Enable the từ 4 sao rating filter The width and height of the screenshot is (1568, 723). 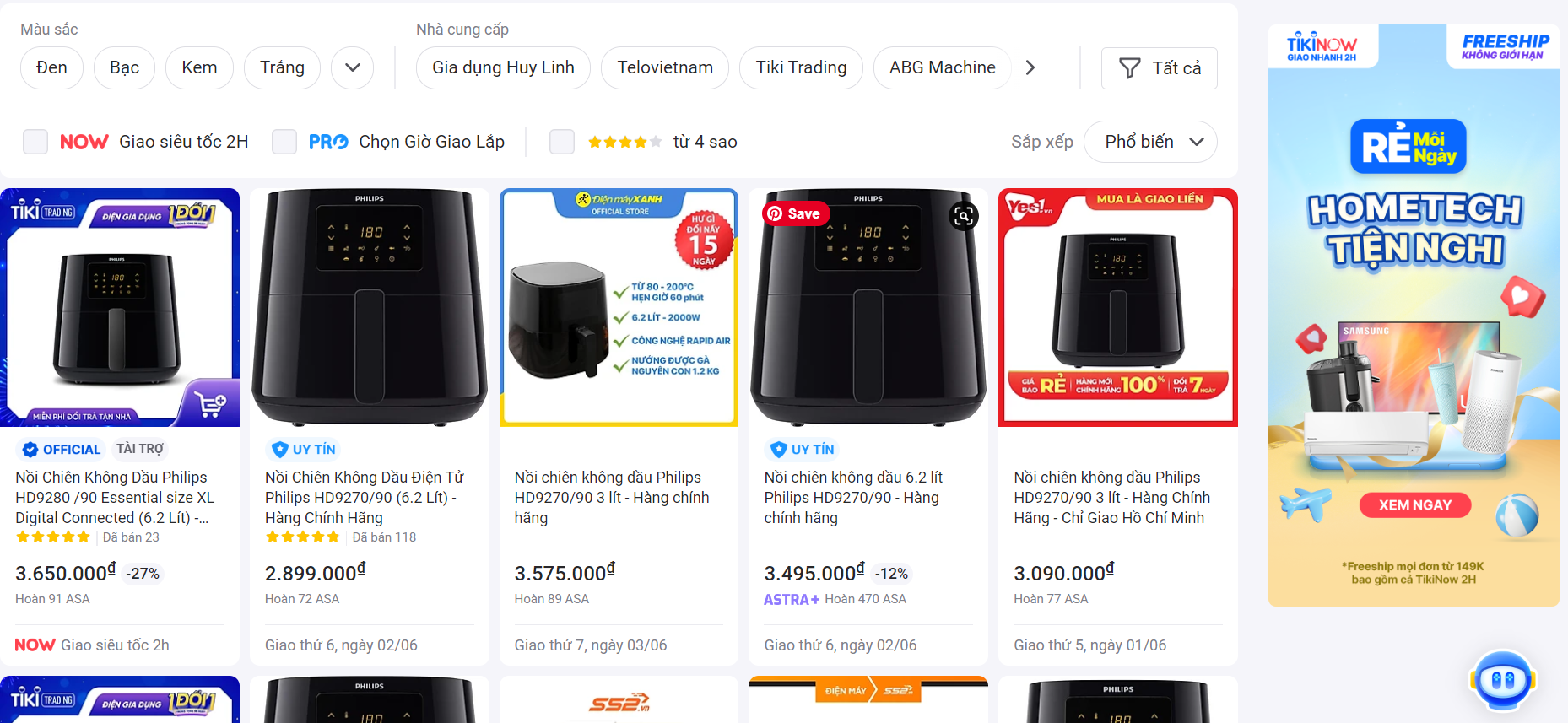(561, 142)
